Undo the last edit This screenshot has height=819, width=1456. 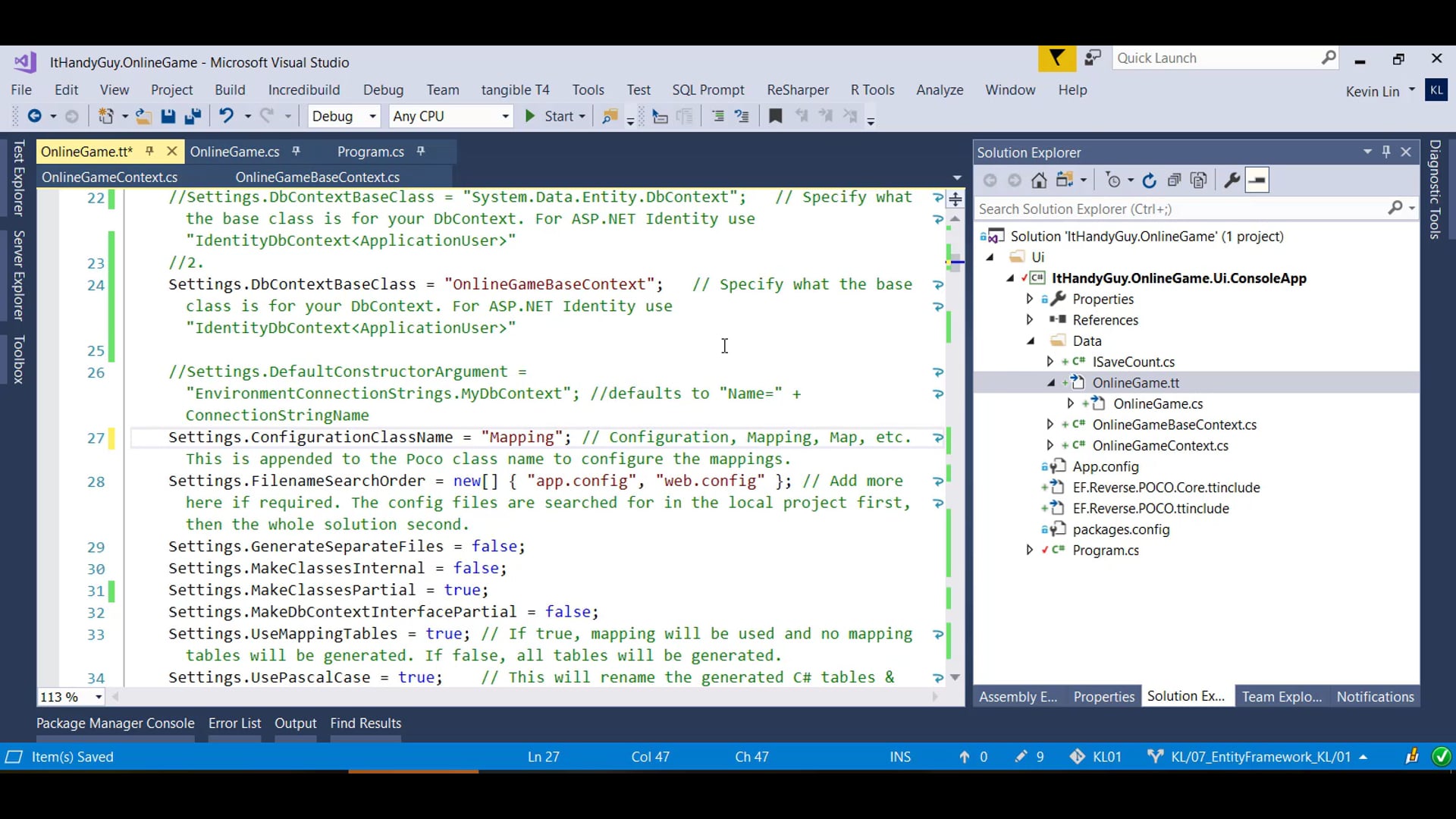tap(226, 115)
